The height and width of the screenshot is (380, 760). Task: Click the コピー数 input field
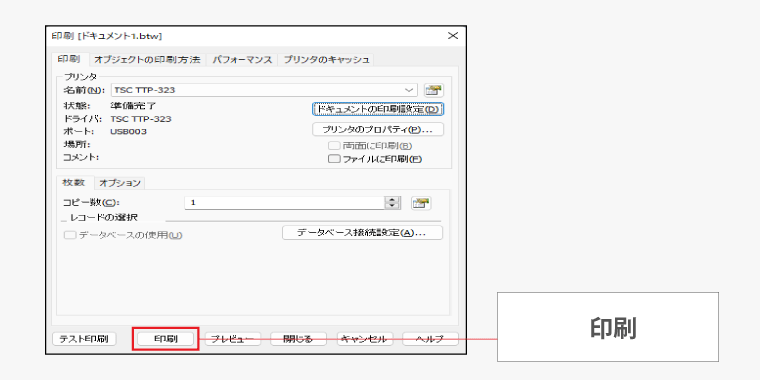click(x=285, y=203)
